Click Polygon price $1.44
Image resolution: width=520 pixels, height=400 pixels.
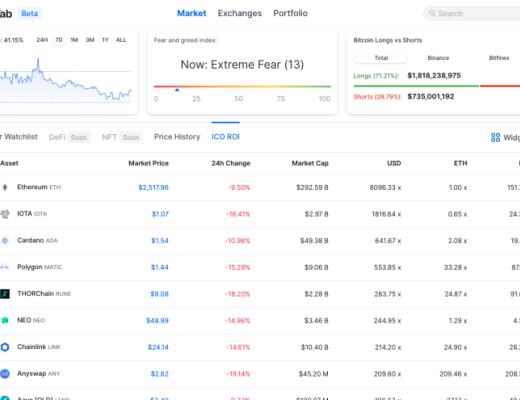[x=160, y=267]
